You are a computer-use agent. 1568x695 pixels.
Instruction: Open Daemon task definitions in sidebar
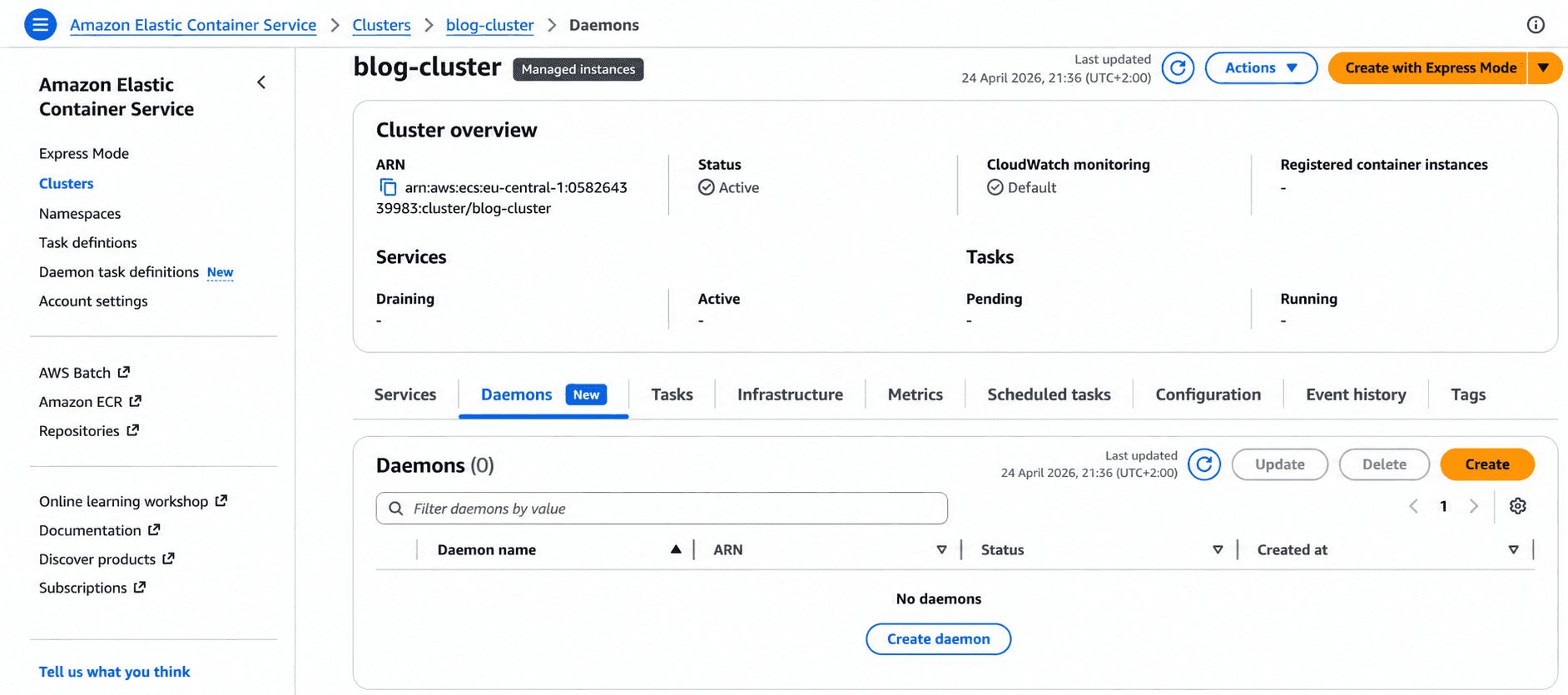point(119,272)
